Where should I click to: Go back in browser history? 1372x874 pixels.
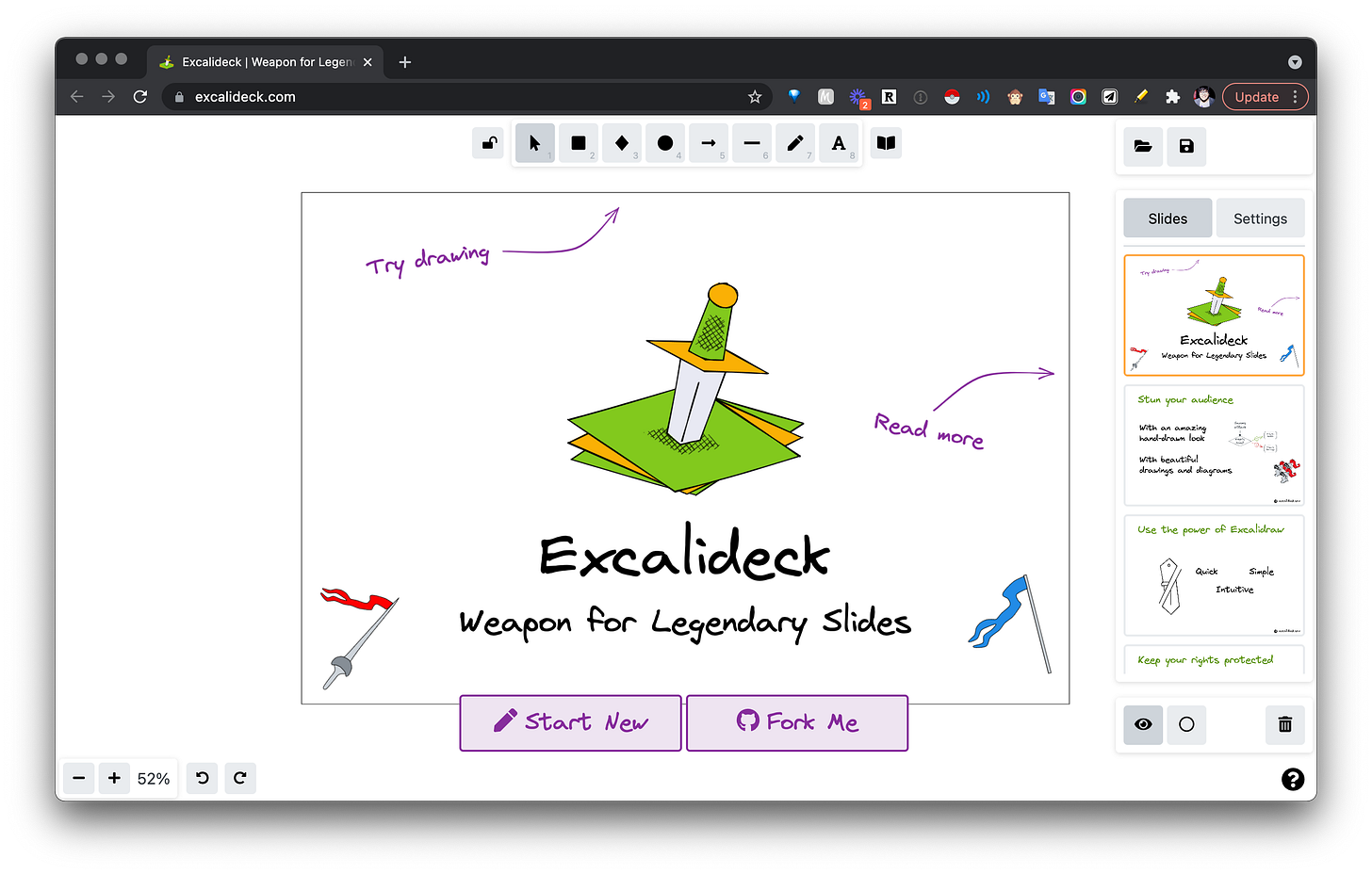77,96
